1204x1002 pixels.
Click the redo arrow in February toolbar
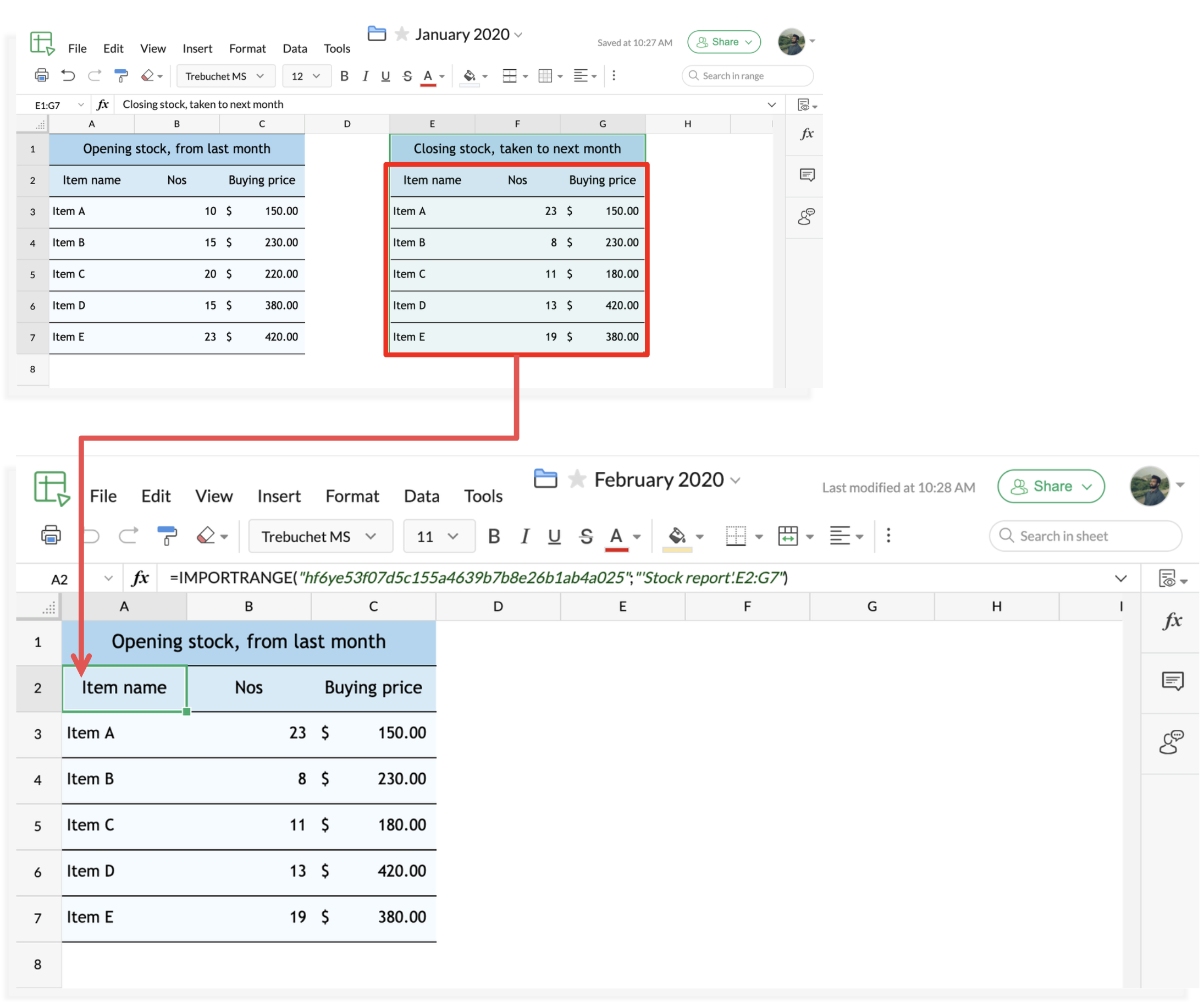(128, 536)
